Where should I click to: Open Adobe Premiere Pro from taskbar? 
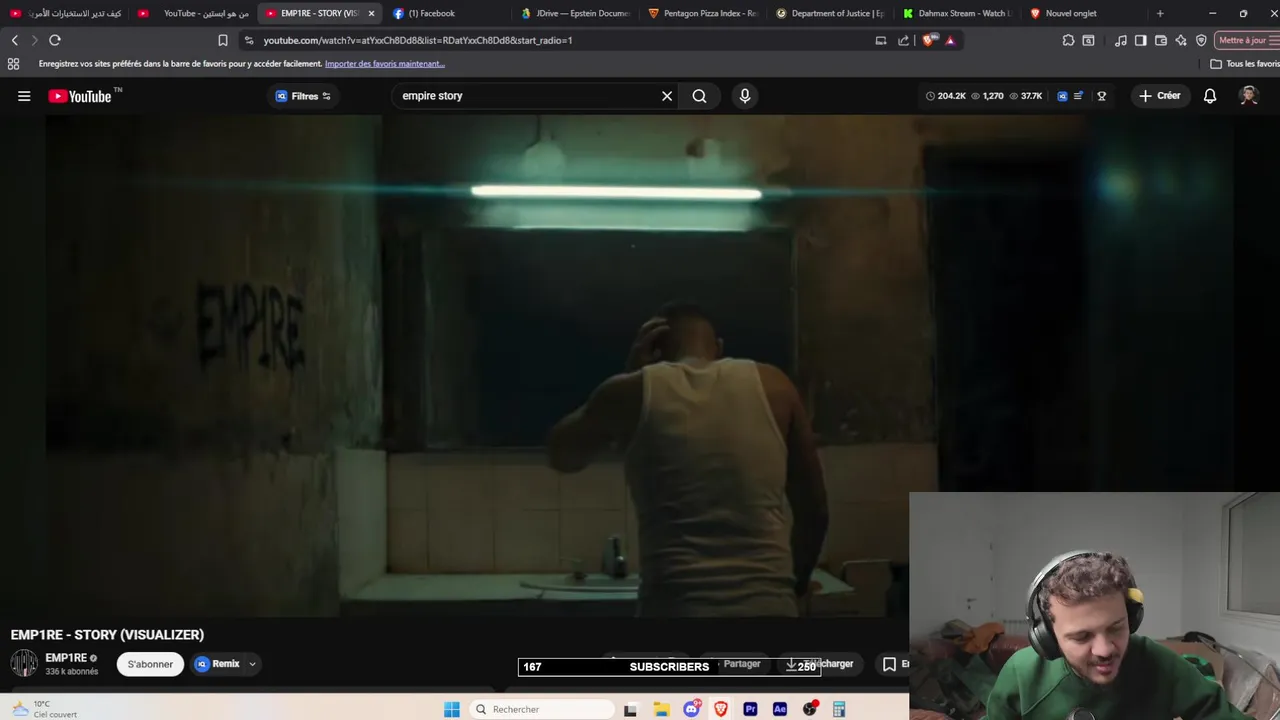(x=750, y=709)
